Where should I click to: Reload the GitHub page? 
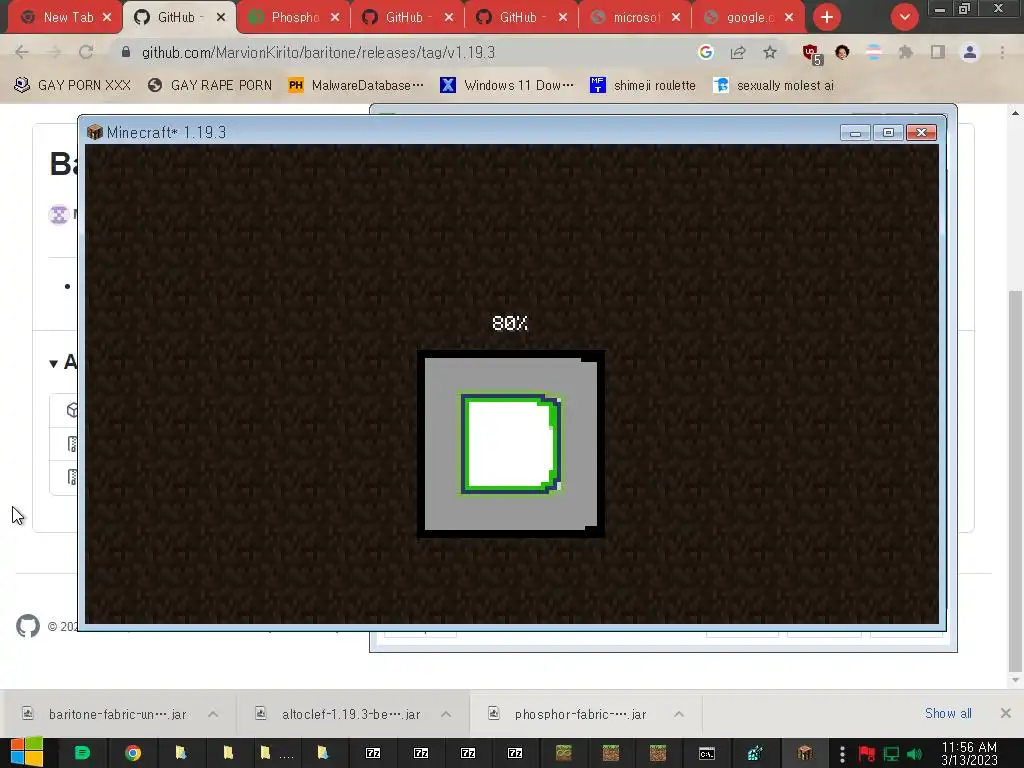[86, 52]
